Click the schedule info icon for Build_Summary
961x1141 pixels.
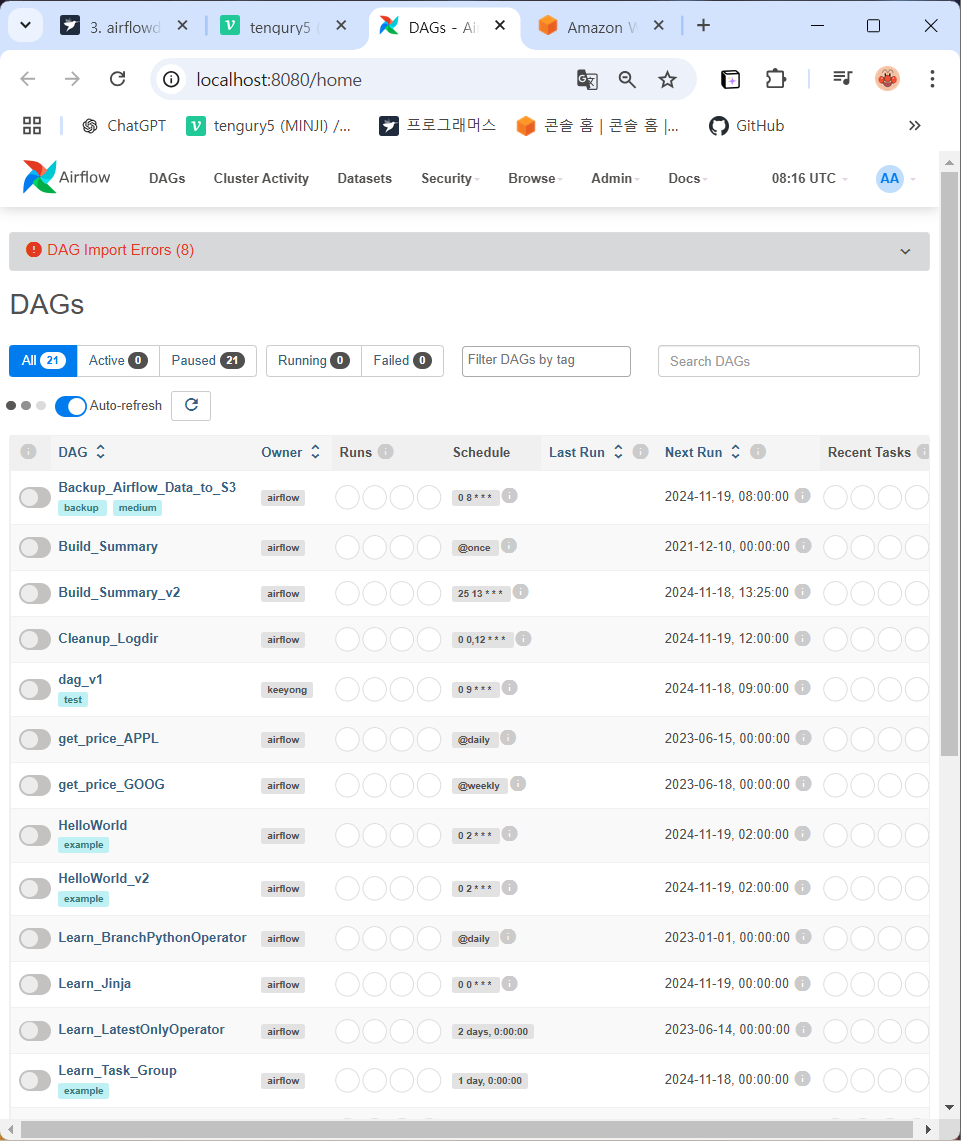point(509,546)
